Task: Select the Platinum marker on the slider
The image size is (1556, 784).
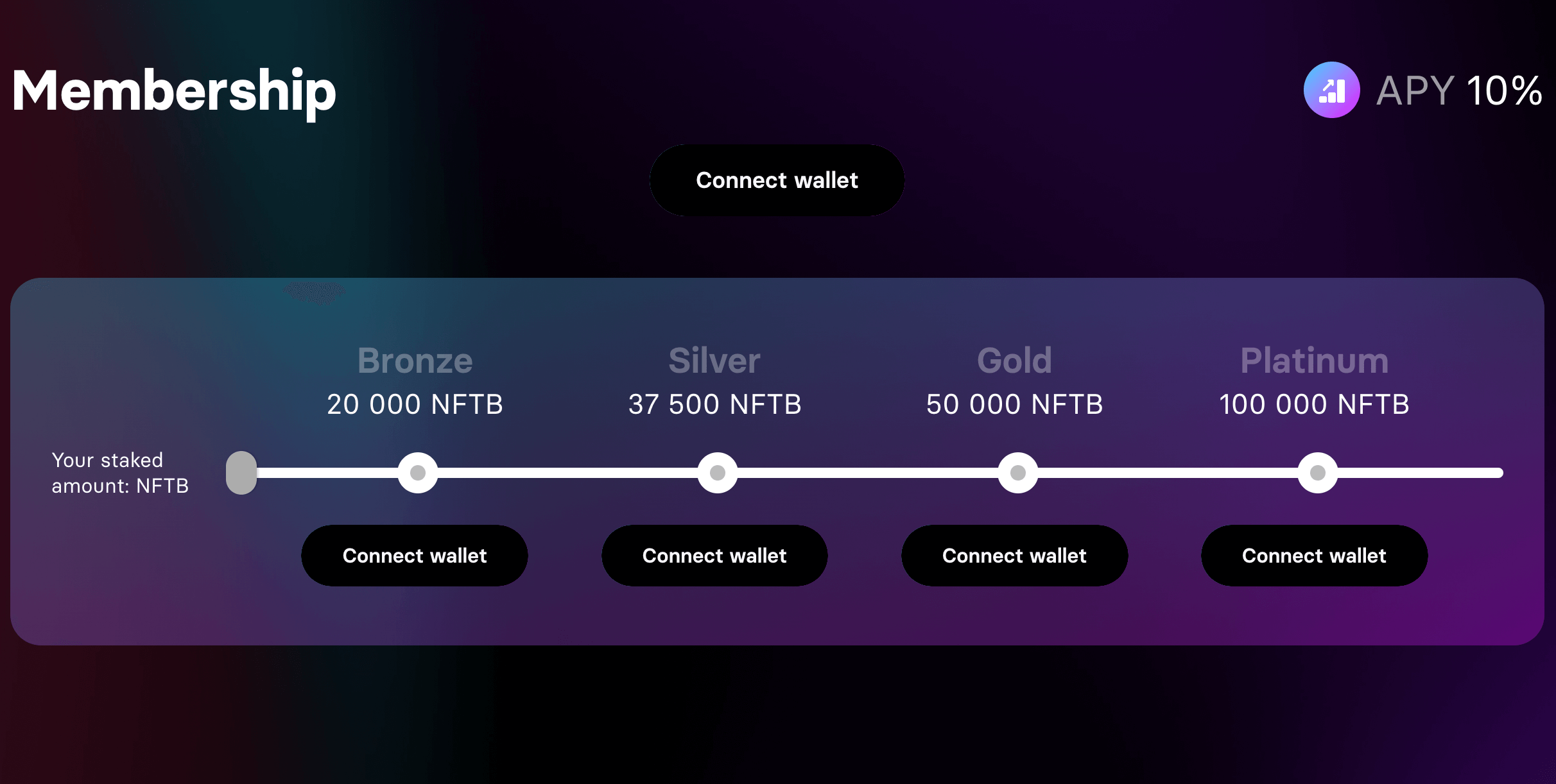Action: 1318,473
